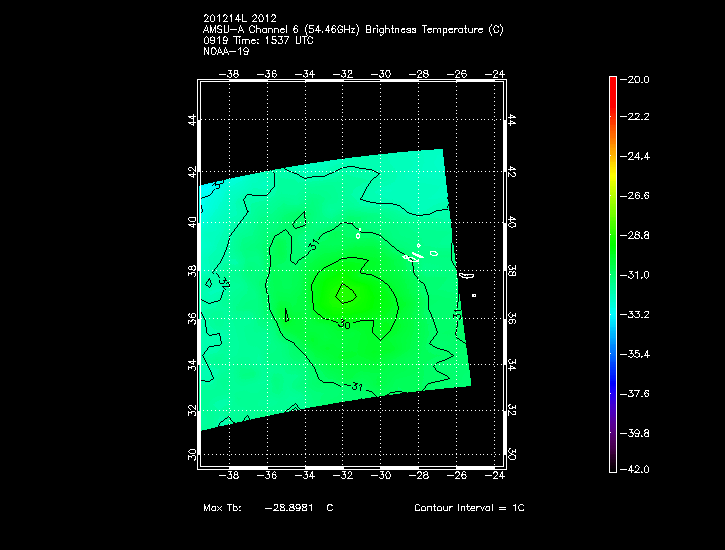Select the AMSU-A Channel 6 title line

point(353,30)
